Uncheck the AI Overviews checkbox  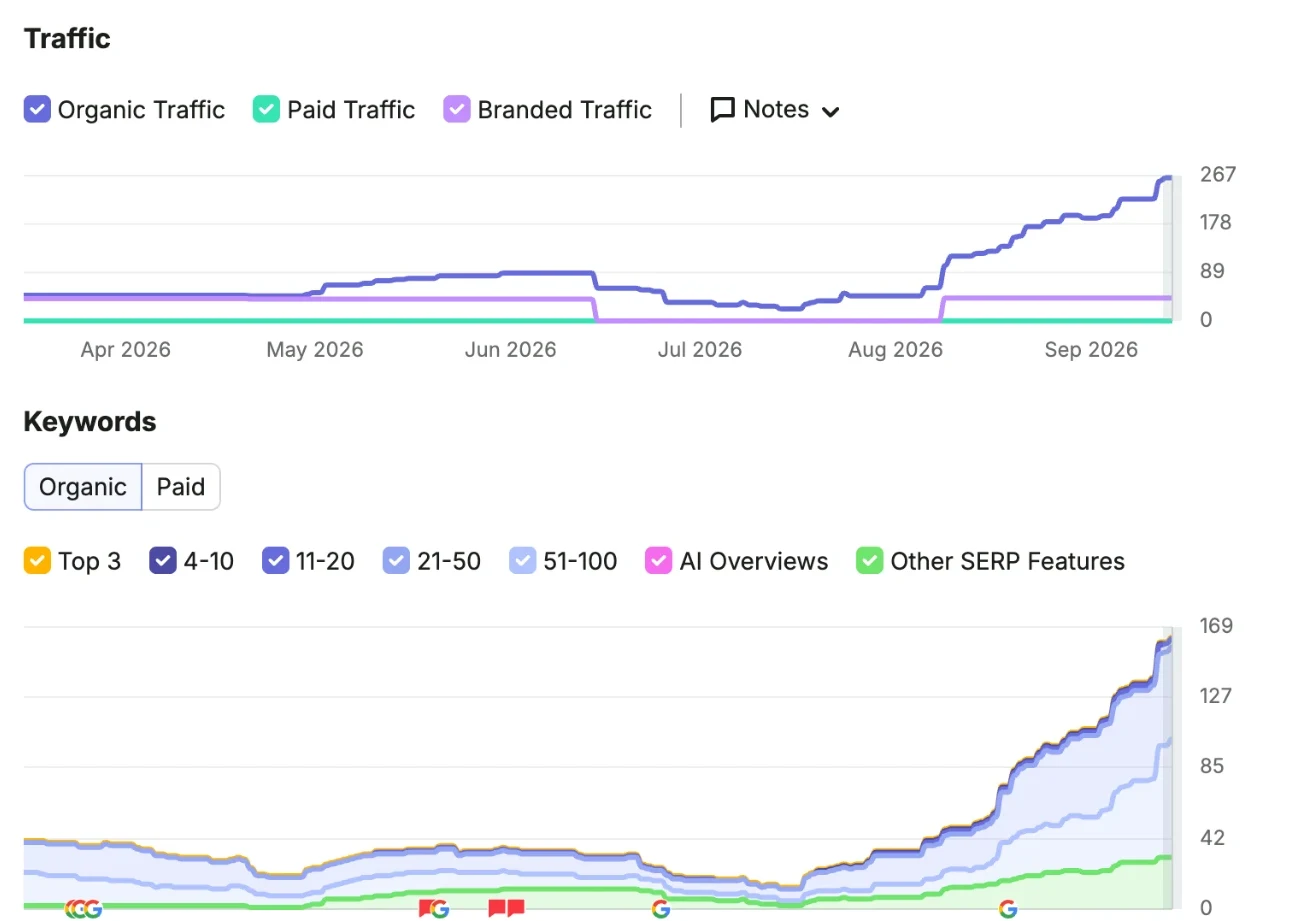[658, 561]
